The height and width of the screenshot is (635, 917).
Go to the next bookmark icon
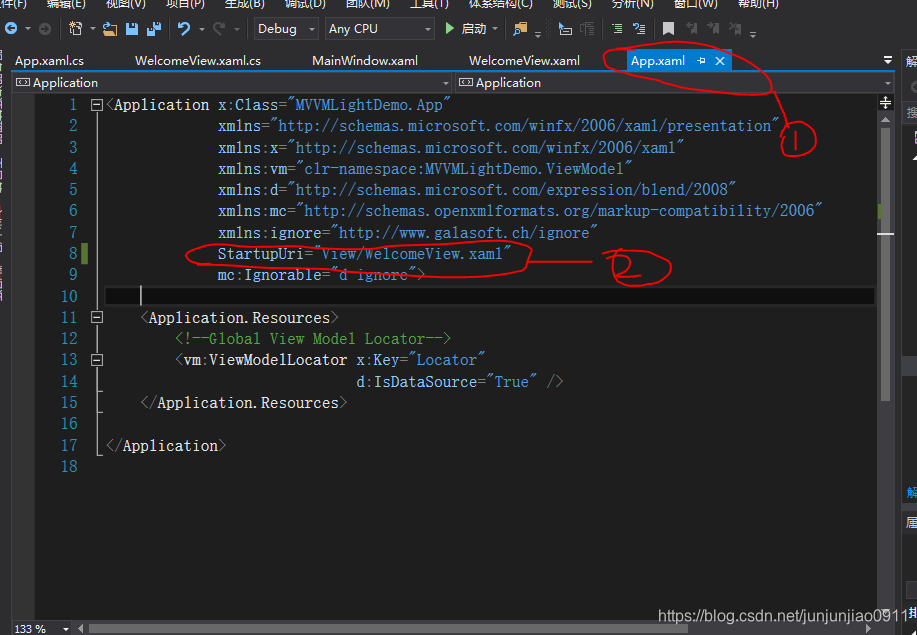[713, 28]
